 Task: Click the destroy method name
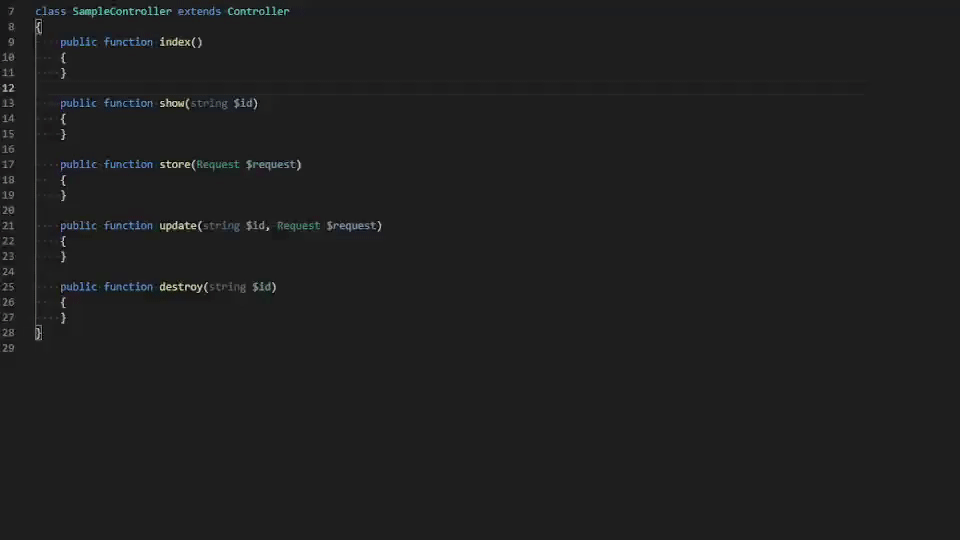[x=181, y=287]
